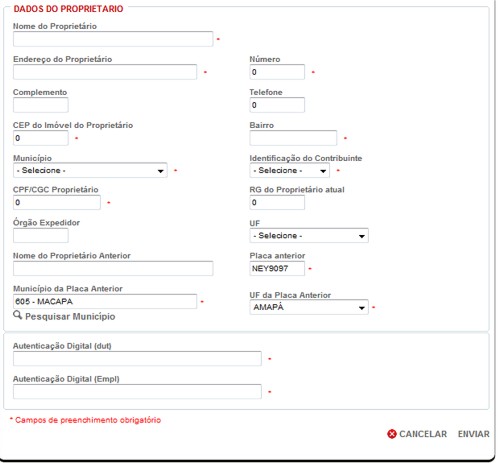Focus the Nome do Proprietário field

point(113,39)
